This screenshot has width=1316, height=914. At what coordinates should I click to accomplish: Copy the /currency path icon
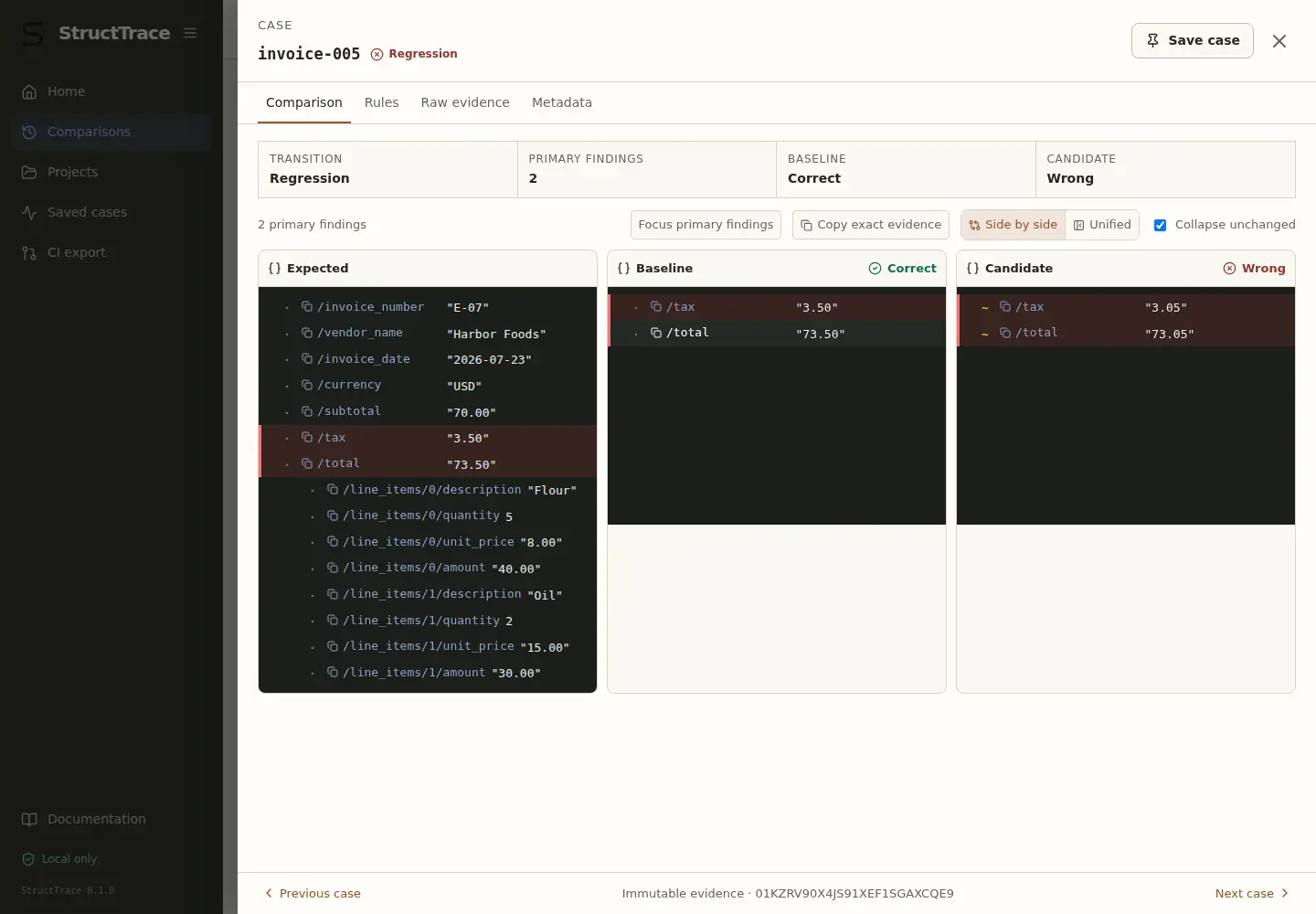(307, 385)
